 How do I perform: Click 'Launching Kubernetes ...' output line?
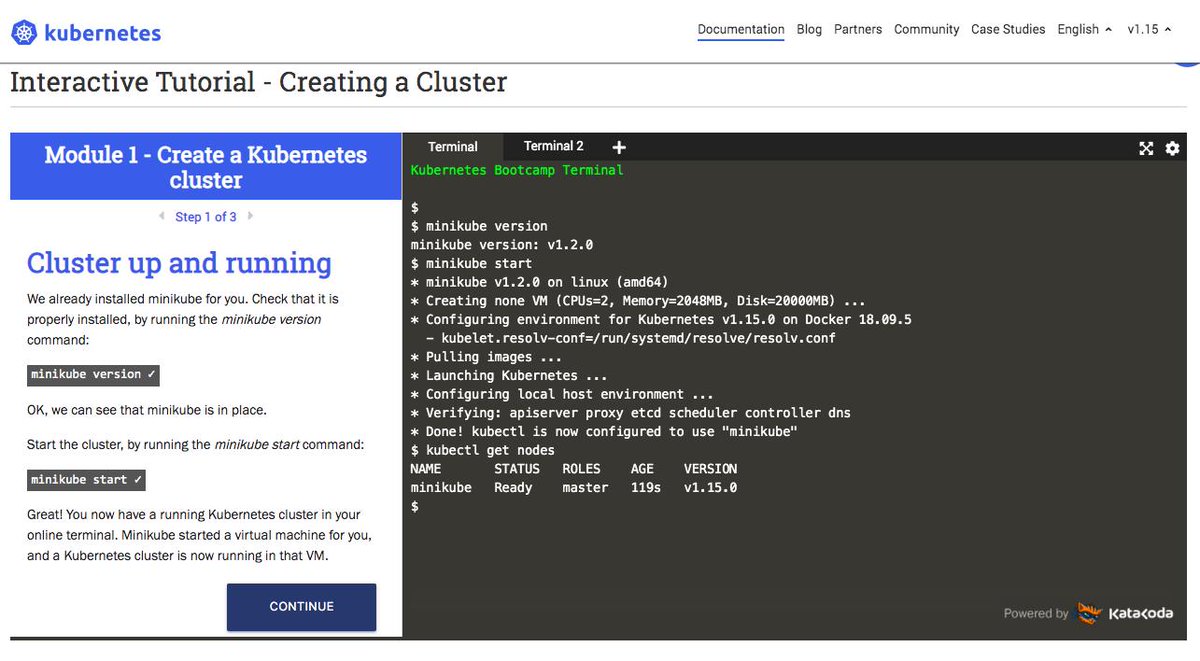[x=509, y=376]
